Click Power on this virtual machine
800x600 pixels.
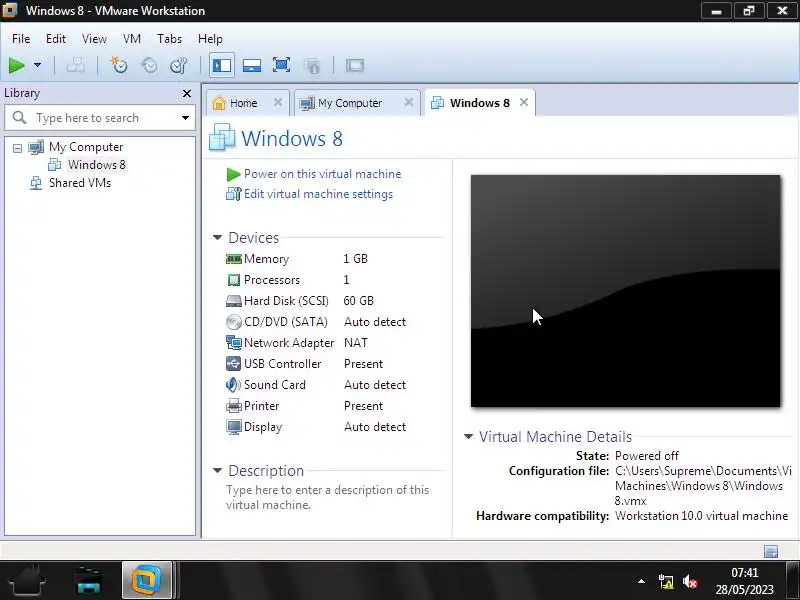coord(322,174)
